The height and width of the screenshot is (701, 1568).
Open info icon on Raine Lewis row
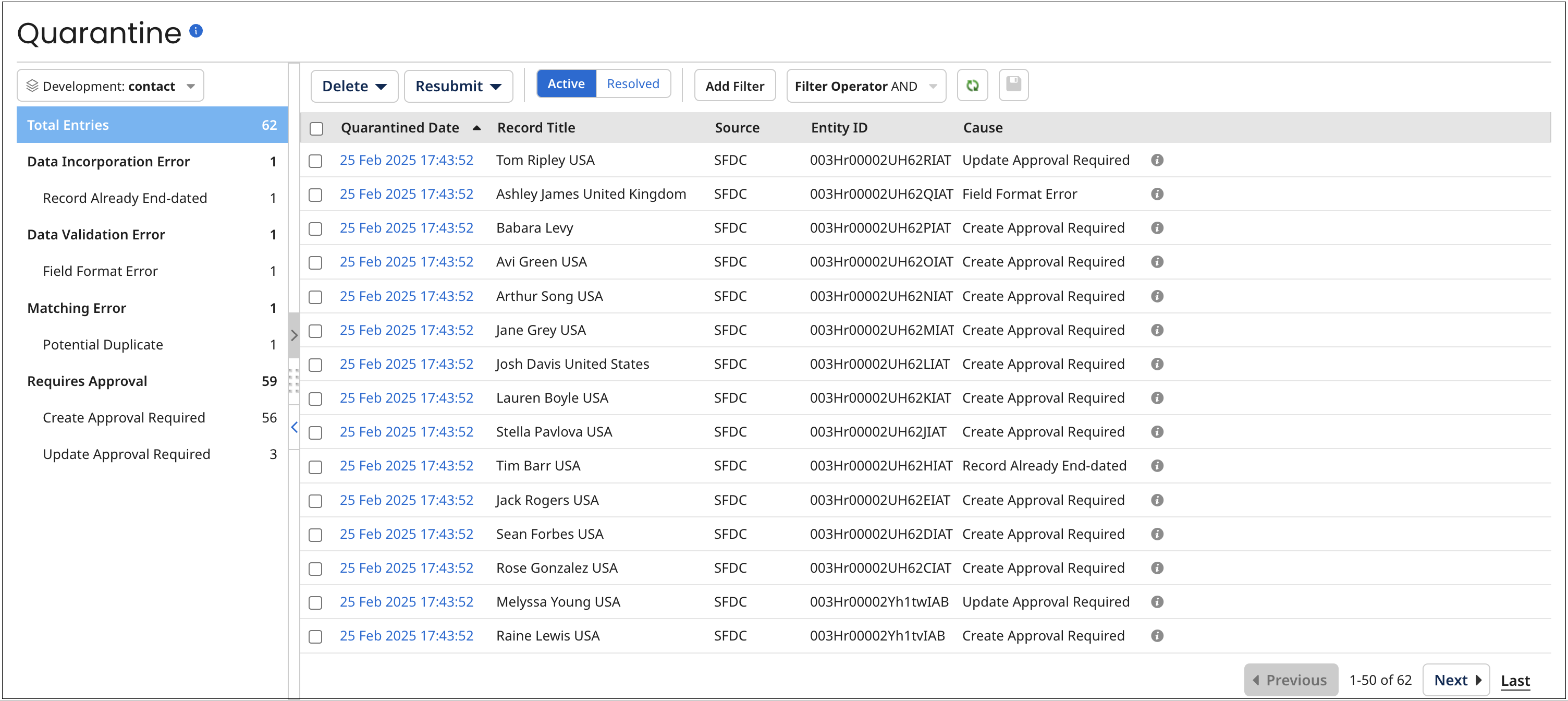(1157, 635)
